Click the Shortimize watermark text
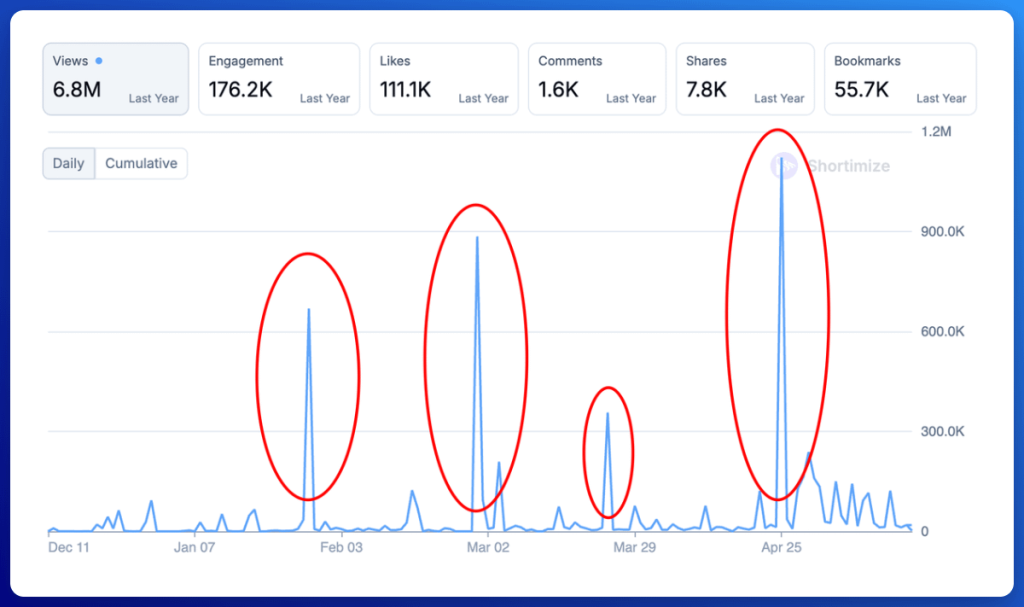The image size is (1024, 607). pos(848,166)
